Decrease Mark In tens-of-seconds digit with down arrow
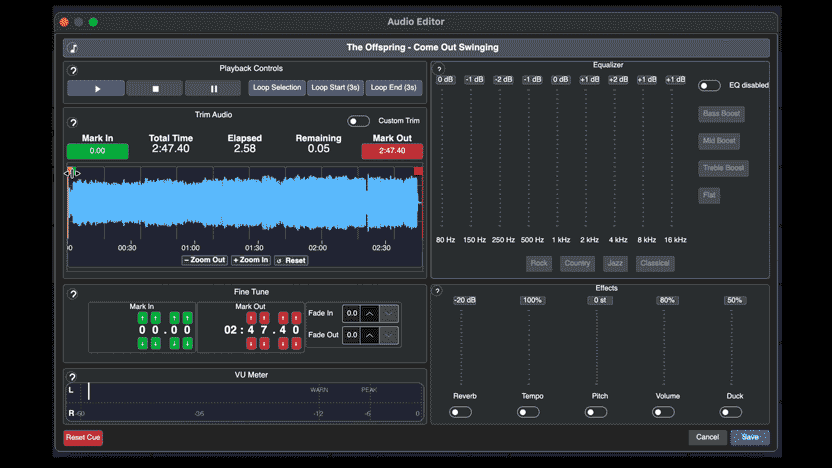 142,343
